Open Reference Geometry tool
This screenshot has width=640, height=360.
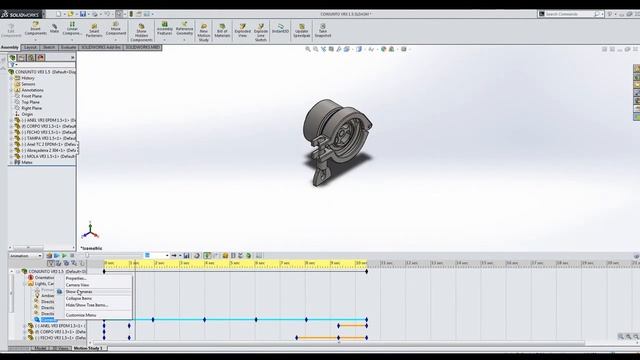[184, 31]
